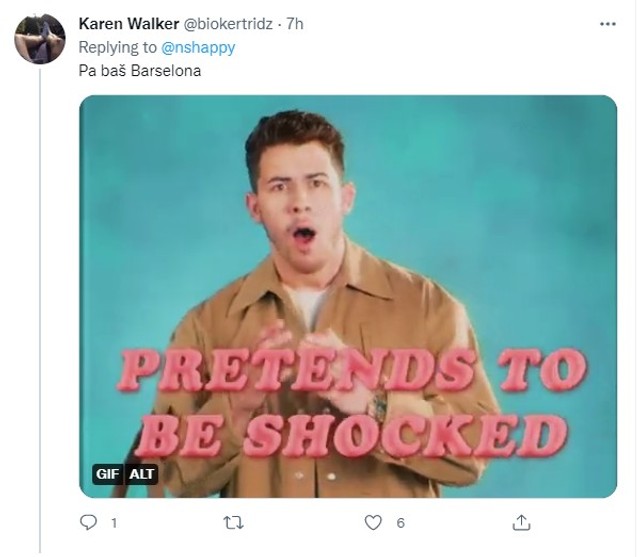Click the Karen Walker display name

128,23
